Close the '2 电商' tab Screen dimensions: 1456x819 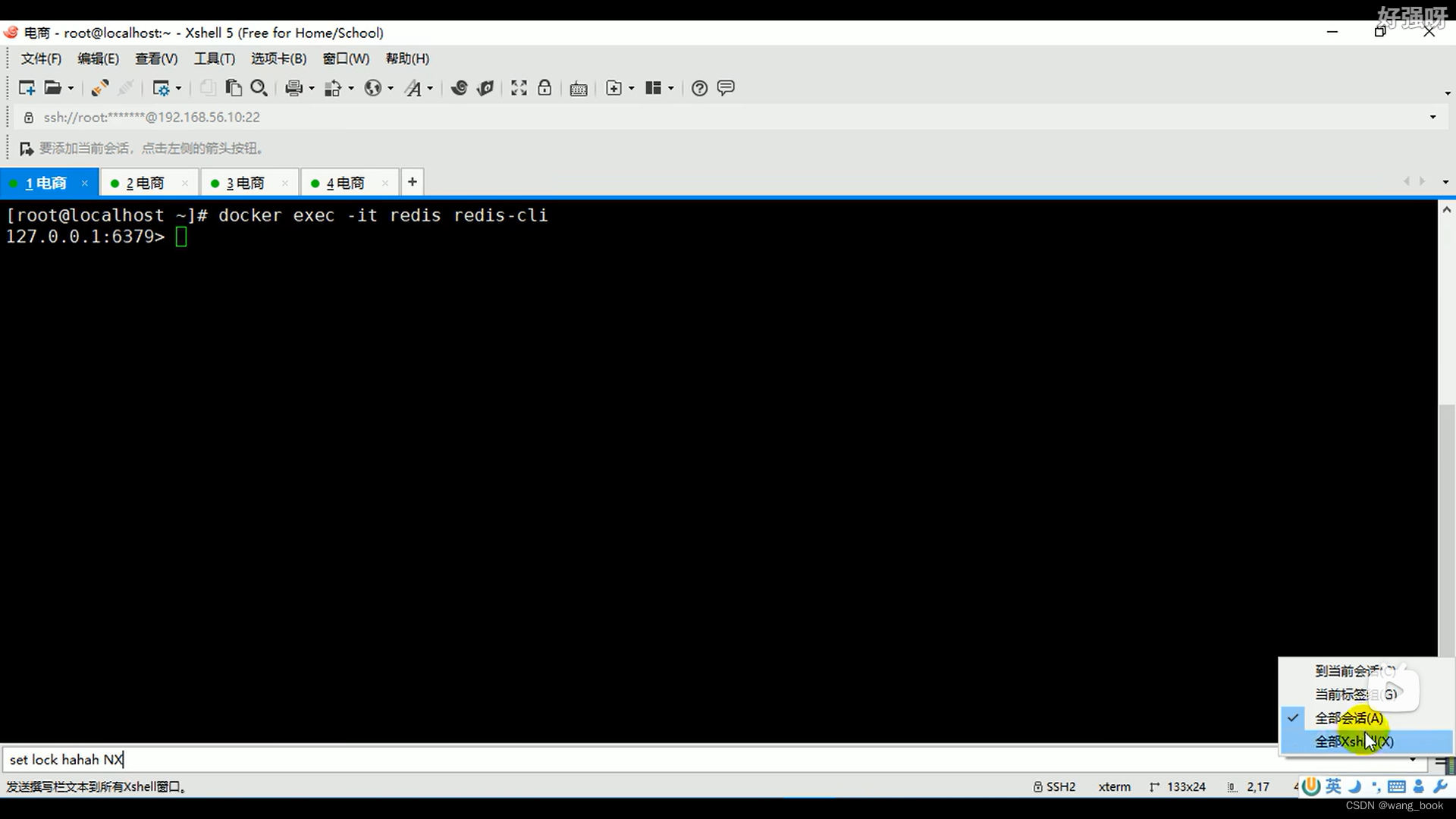(185, 183)
